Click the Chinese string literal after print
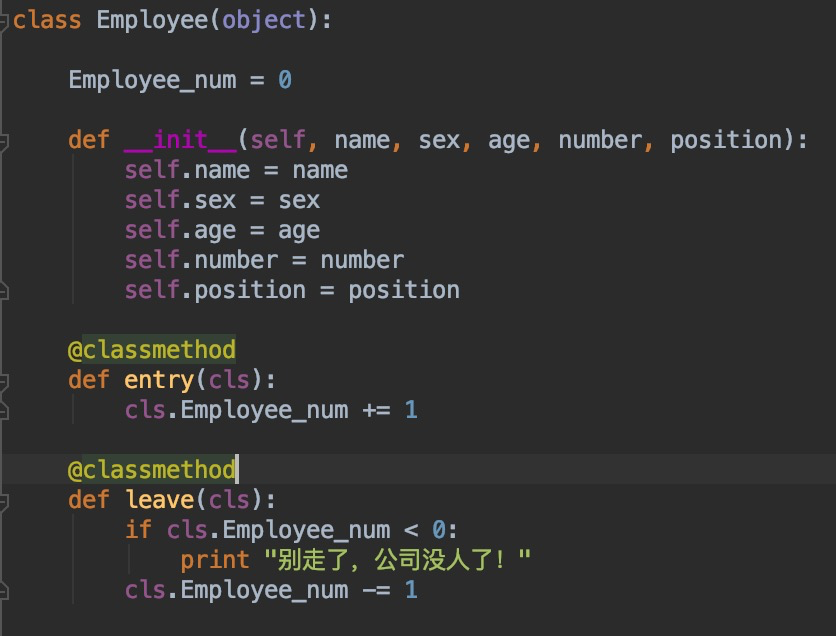The height and width of the screenshot is (636, 836). 398,560
